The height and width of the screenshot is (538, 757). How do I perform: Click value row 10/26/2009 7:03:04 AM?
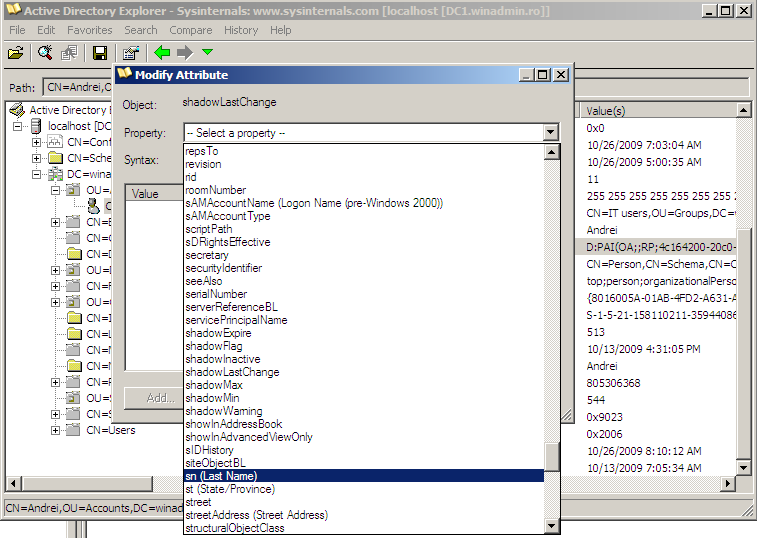coord(644,145)
